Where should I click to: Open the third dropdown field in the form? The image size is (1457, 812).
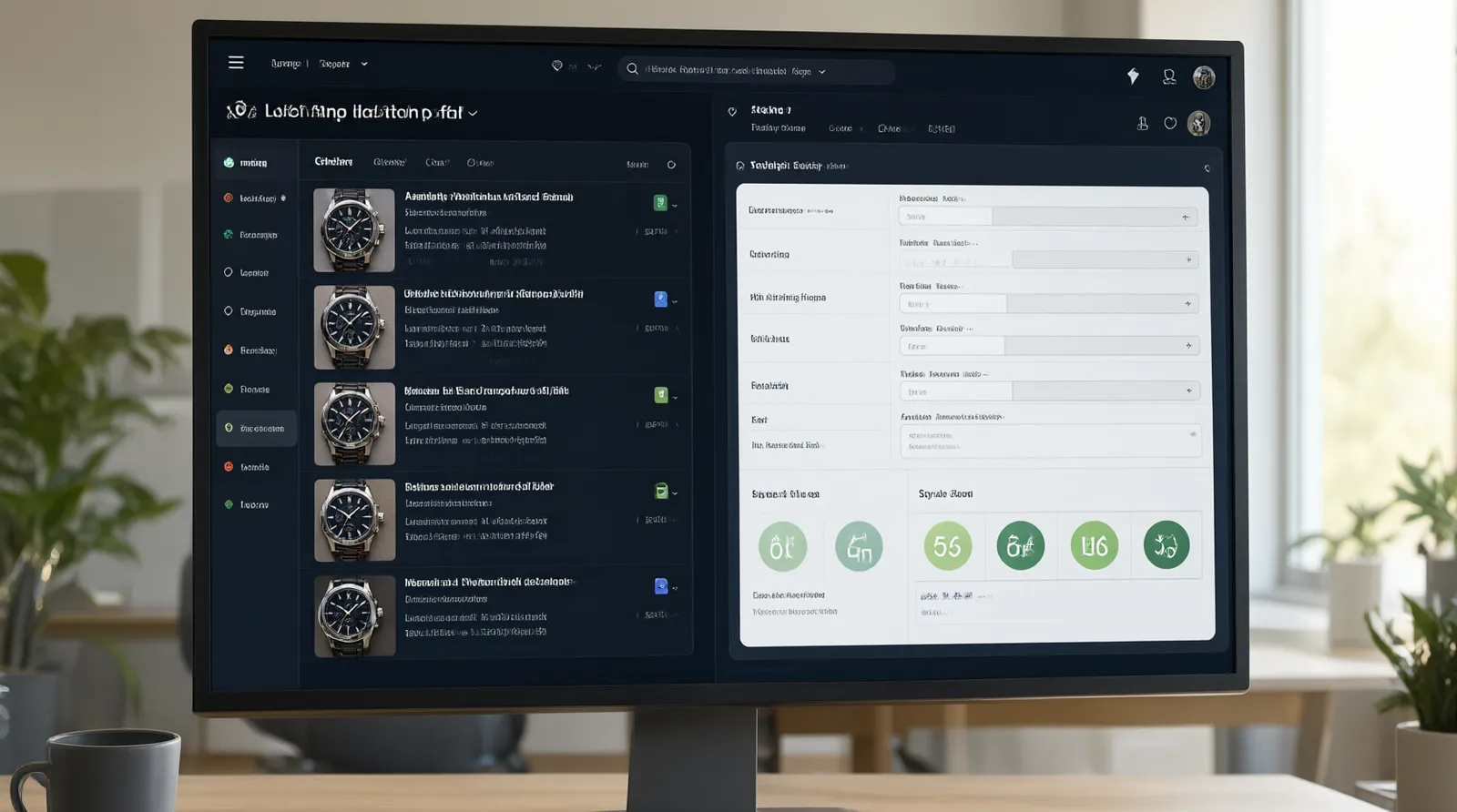(x=1048, y=303)
